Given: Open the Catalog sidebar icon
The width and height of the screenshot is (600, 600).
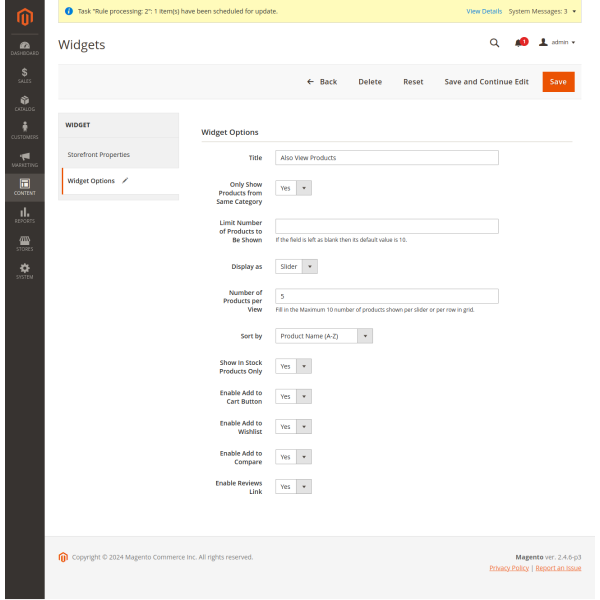Looking at the screenshot, I should [x=22, y=103].
